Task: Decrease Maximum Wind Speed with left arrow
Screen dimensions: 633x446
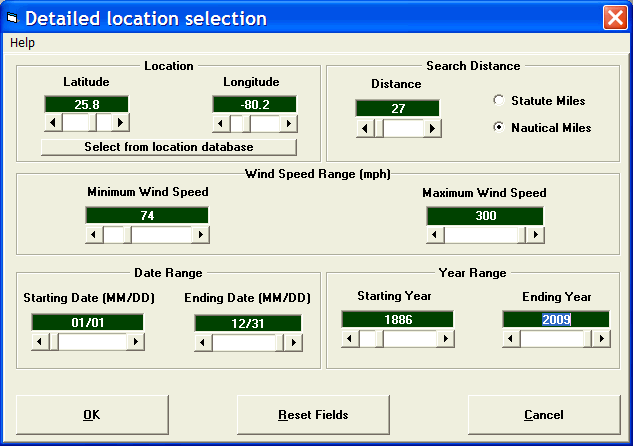Action: (x=436, y=235)
